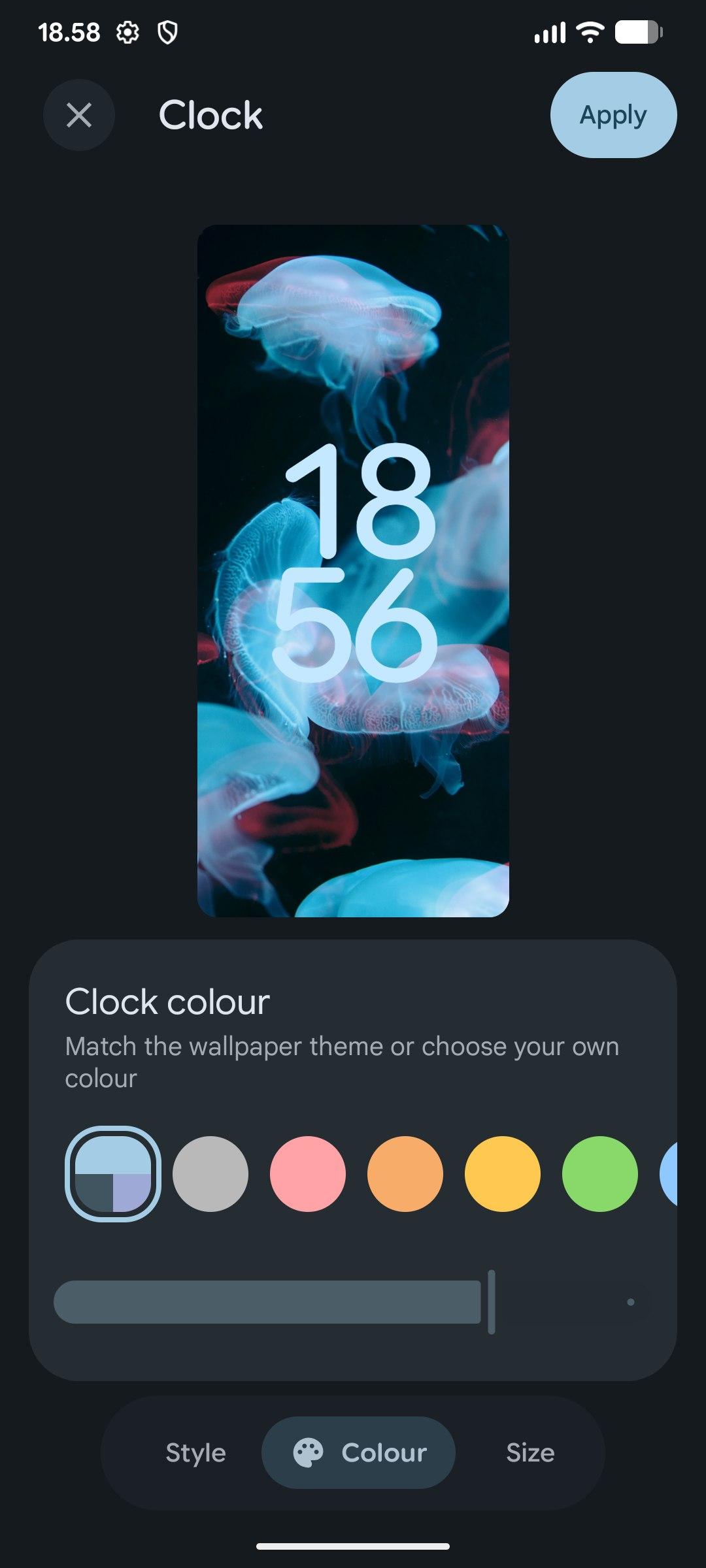Switch to the Size tab

pos(530,1452)
